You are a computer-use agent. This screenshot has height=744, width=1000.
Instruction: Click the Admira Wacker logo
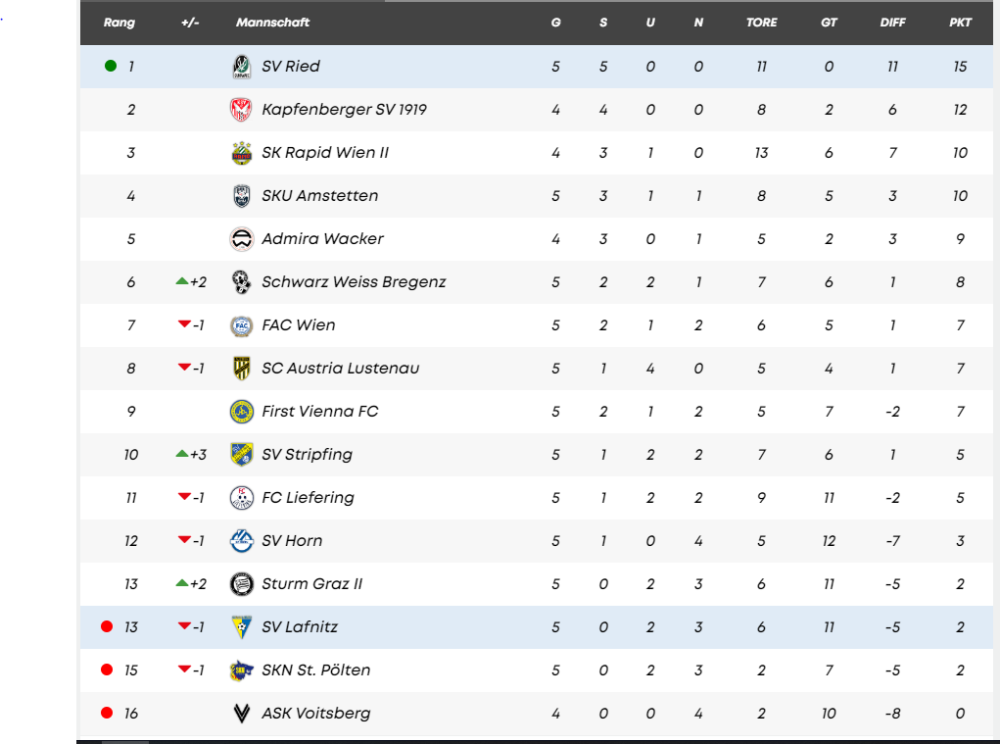(241, 239)
